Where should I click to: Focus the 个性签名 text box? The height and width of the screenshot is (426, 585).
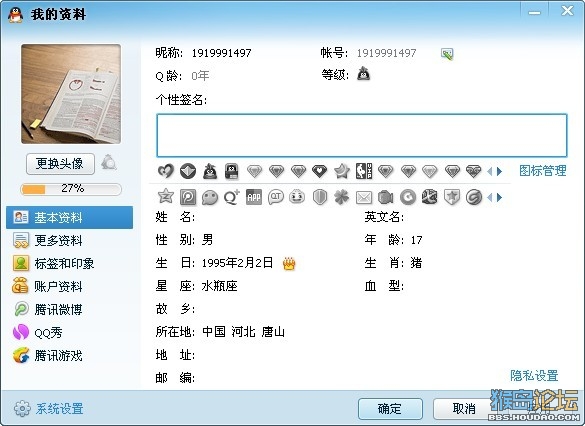[x=362, y=135]
